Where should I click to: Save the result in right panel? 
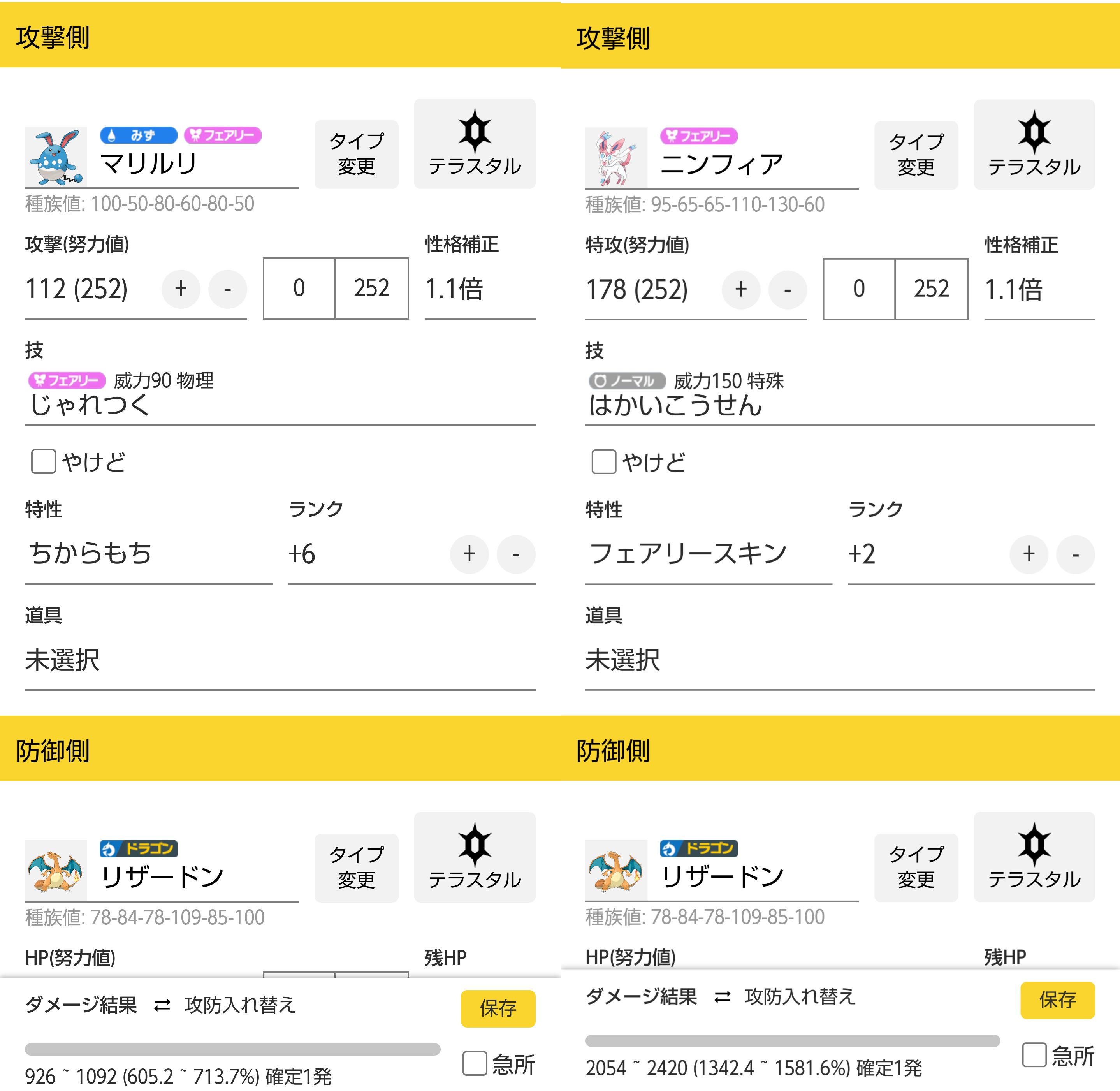(1057, 1000)
